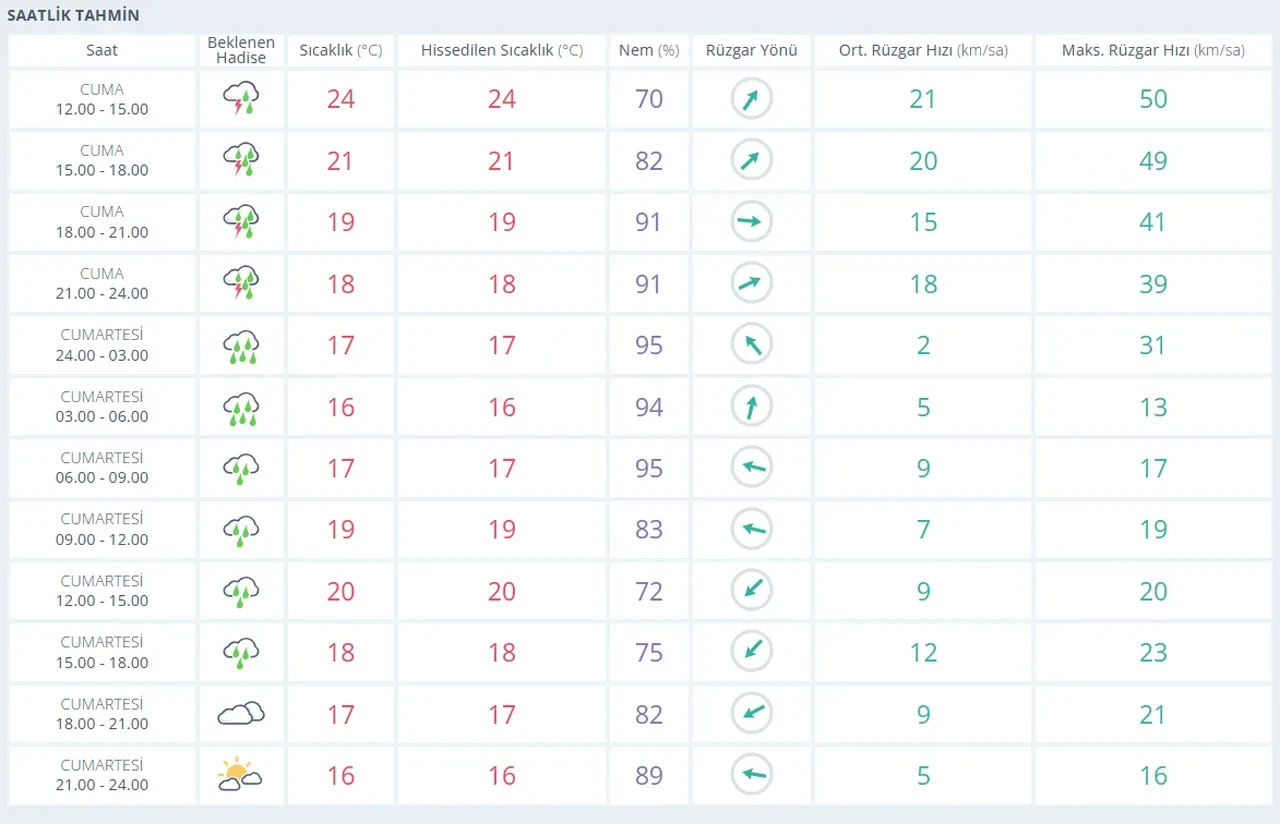This screenshot has width=1280, height=824.
Task: Select wind direction icon for Cumartesi 12.00 - 15.00
Action: tap(751, 591)
